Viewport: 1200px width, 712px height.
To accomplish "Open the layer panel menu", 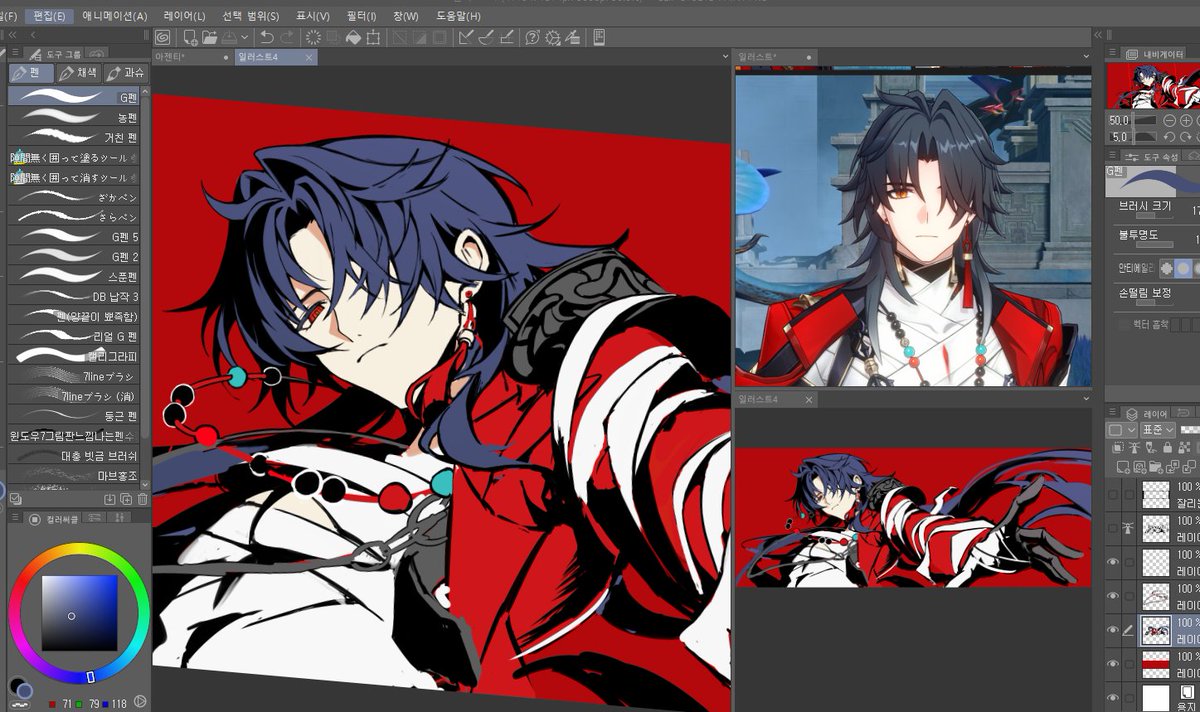I will pos(1112,412).
